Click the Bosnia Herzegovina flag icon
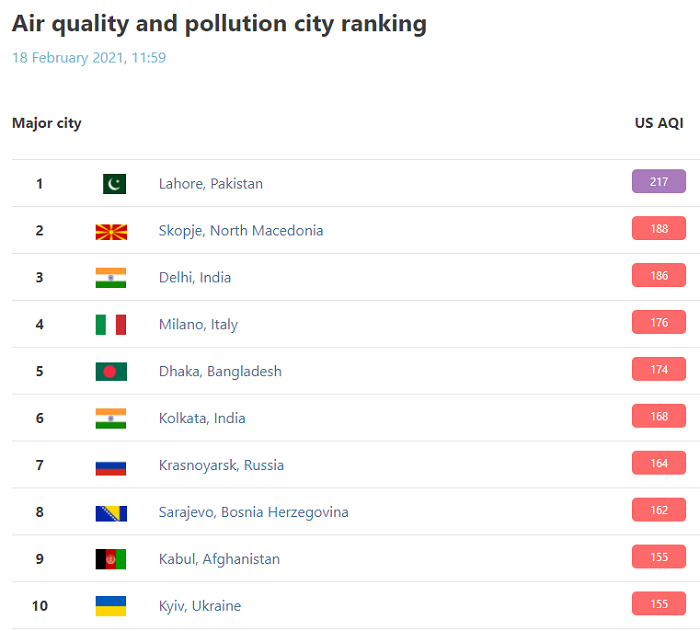 [111, 514]
